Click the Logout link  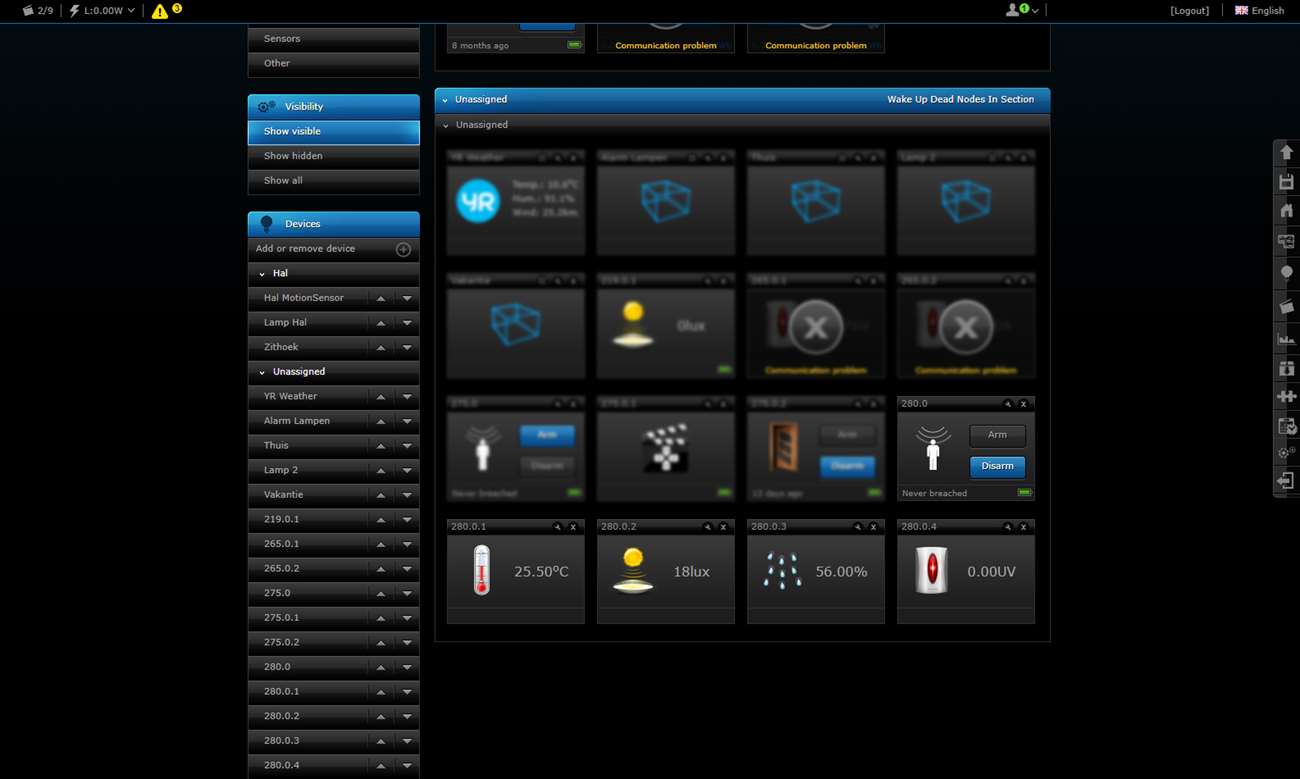[x=1189, y=11]
